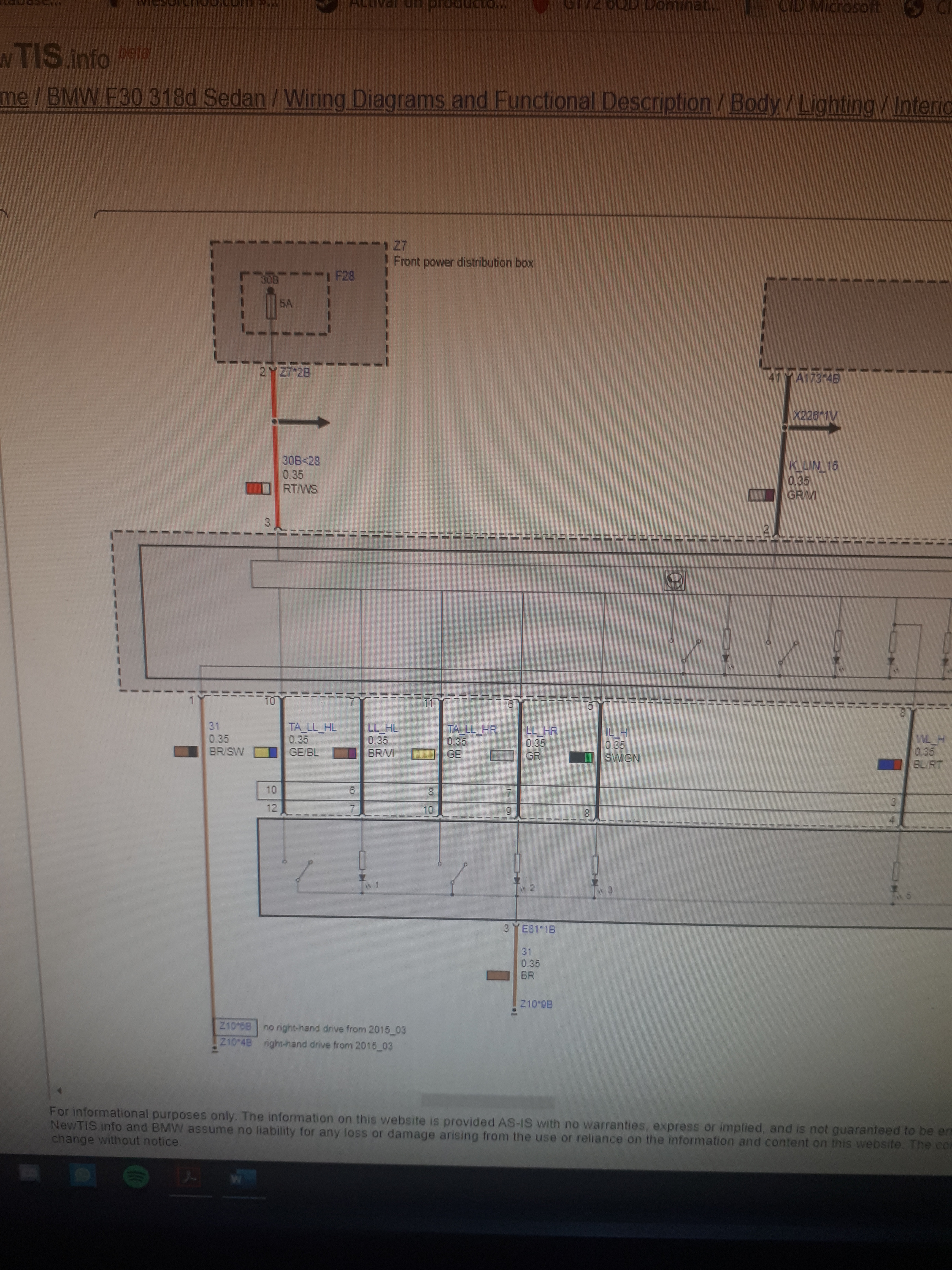Click the steering wheel symbol in diagram
The image size is (952, 1270).
tap(675, 581)
